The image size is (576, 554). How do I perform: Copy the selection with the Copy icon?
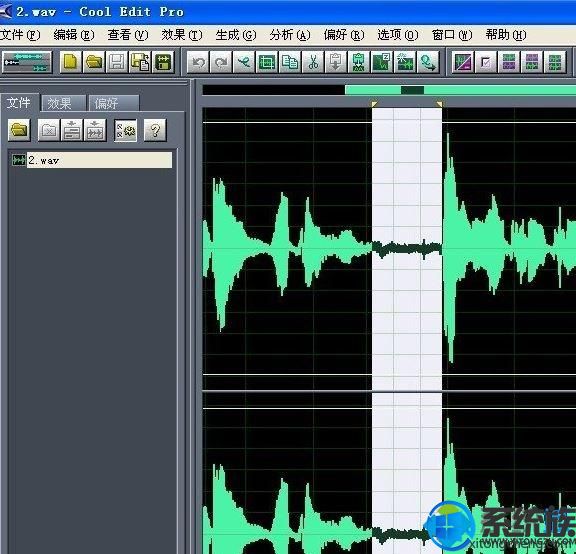(x=290, y=62)
